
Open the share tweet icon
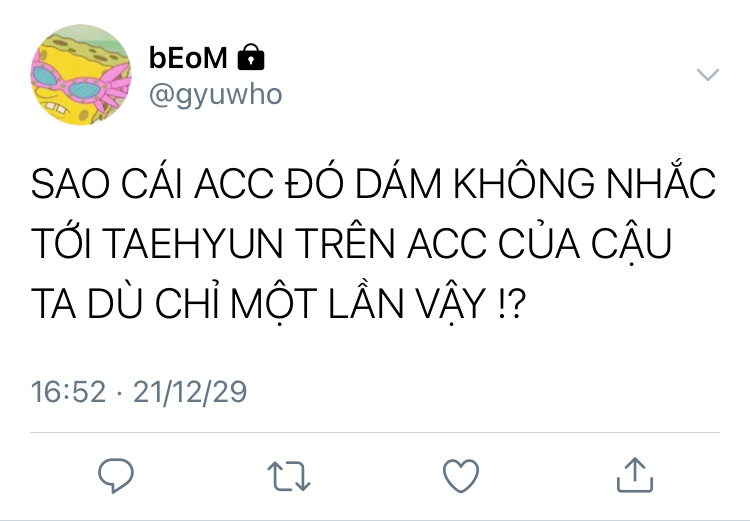(635, 475)
